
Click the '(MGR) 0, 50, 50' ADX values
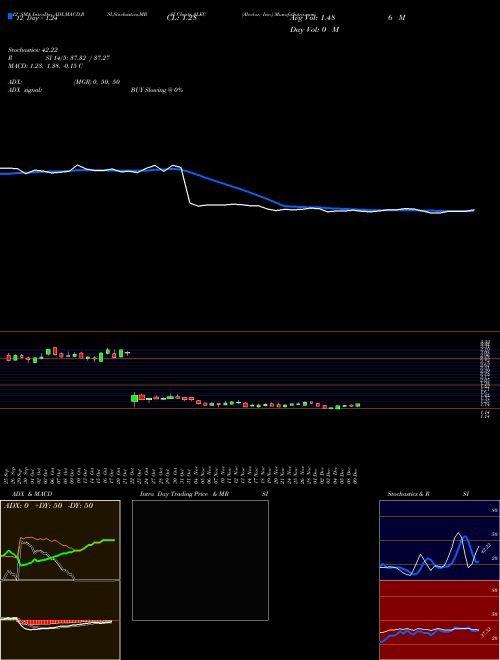click(x=96, y=82)
